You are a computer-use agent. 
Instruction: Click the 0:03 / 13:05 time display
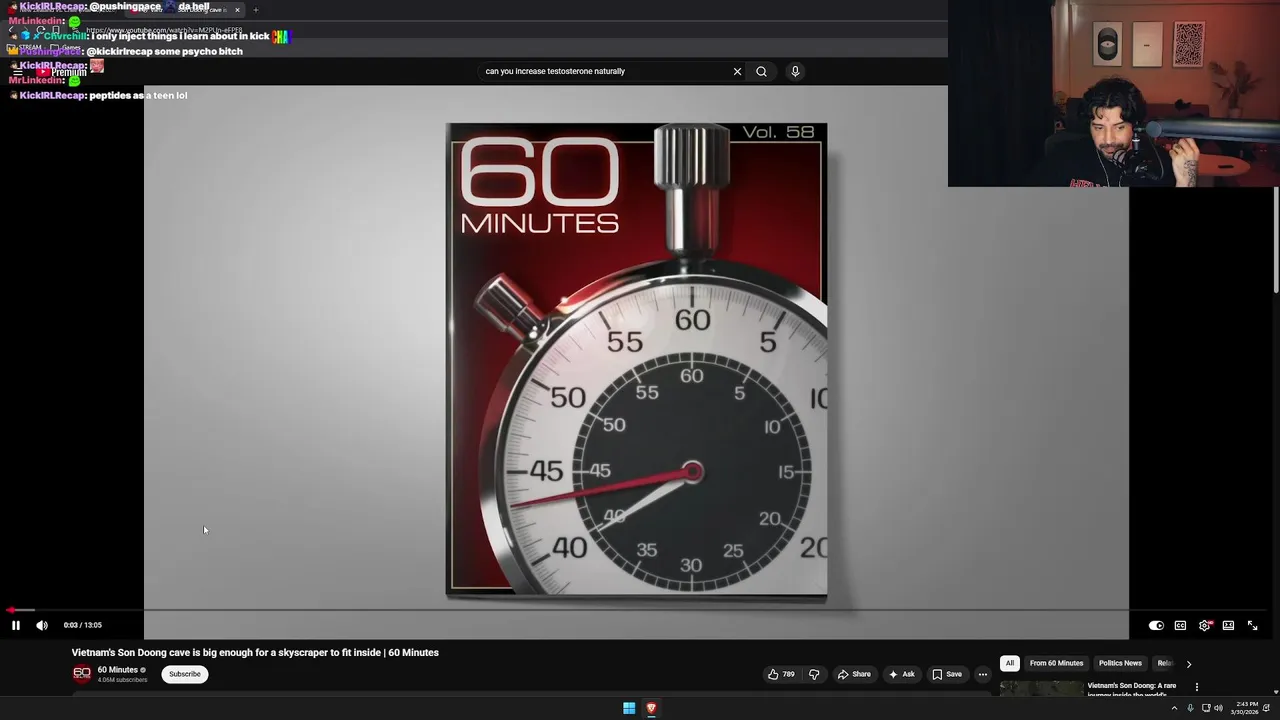tap(82, 625)
